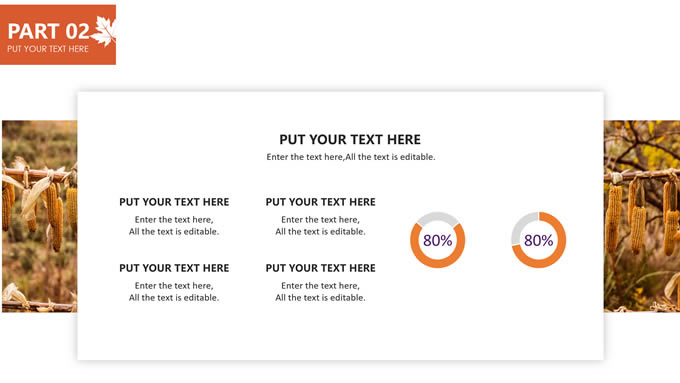Select the two-line body text under the bottom-right block heading
The image size is (680, 383).
tap(320, 291)
